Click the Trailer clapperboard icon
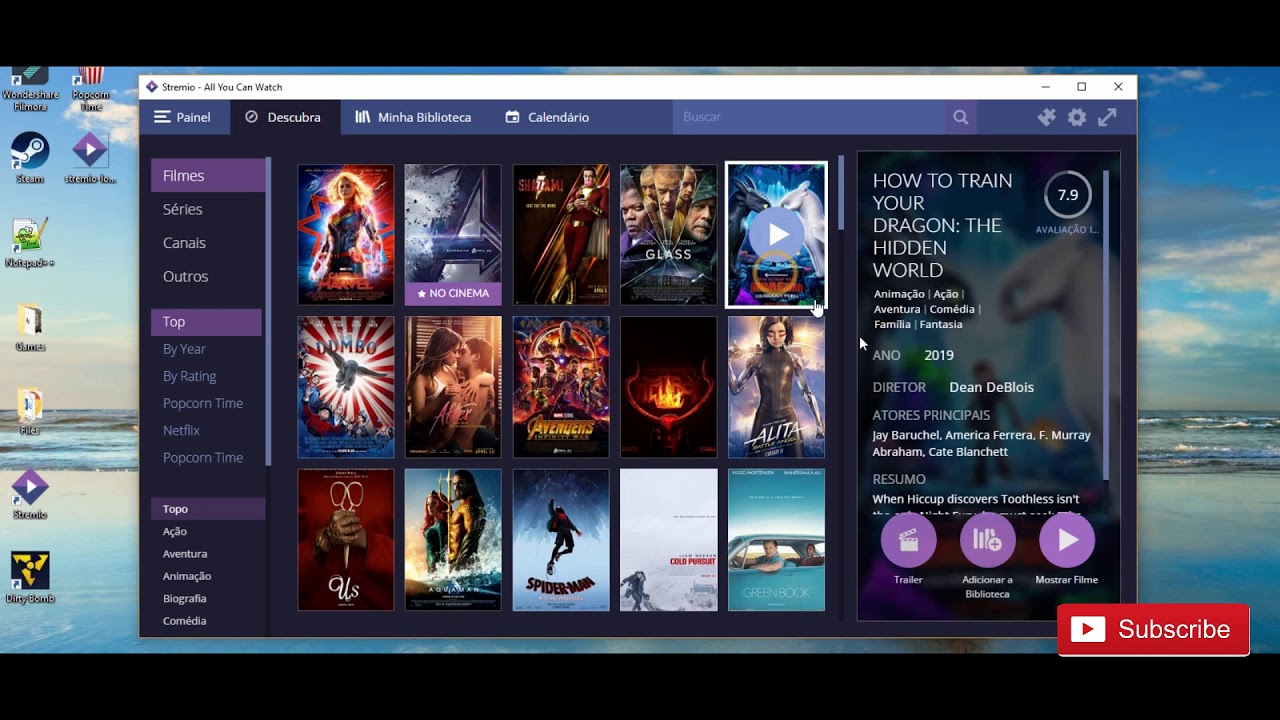1280x720 pixels. point(908,540)
